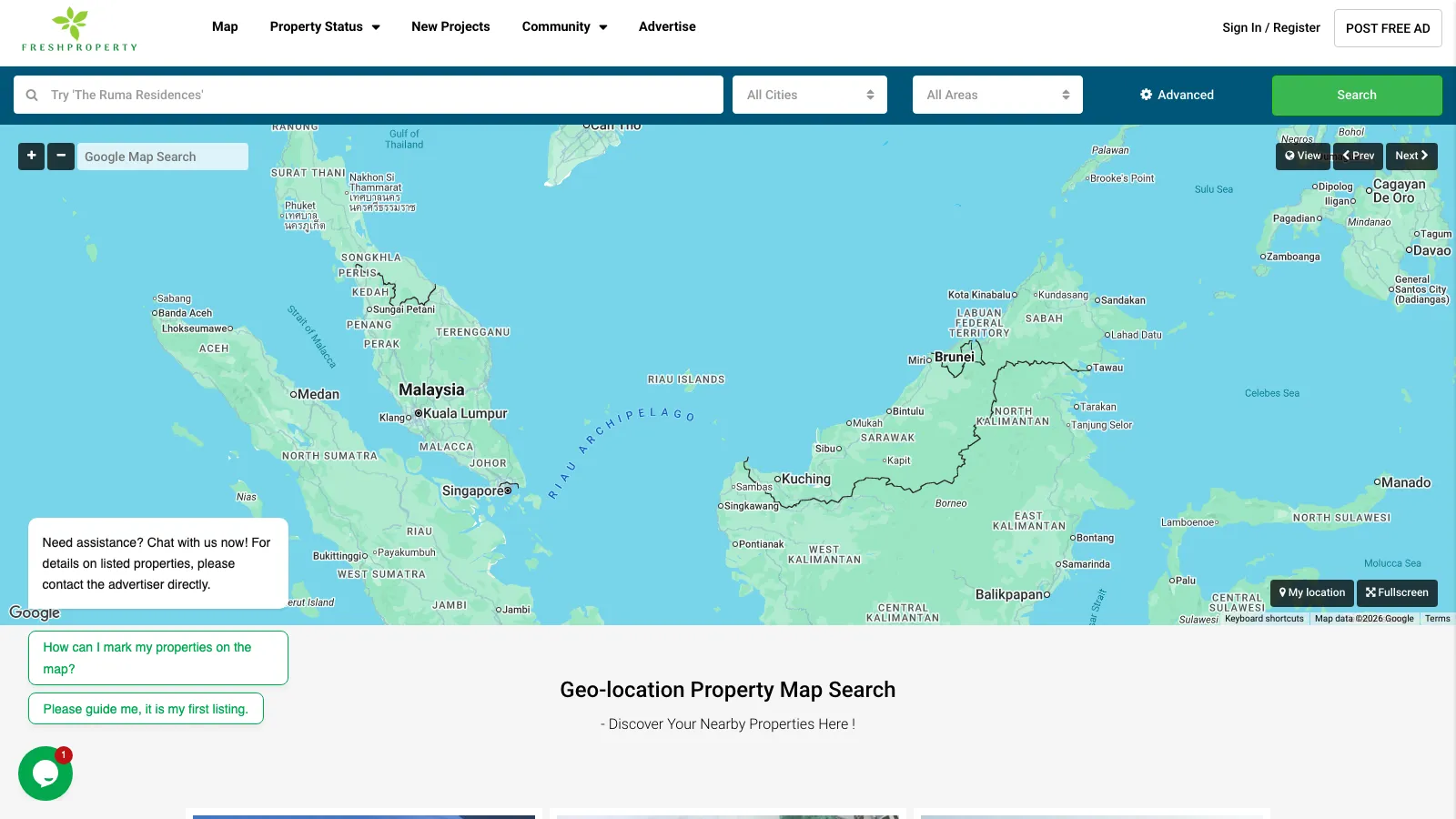Click the Manado label on the map

[x=1406, y=482]
